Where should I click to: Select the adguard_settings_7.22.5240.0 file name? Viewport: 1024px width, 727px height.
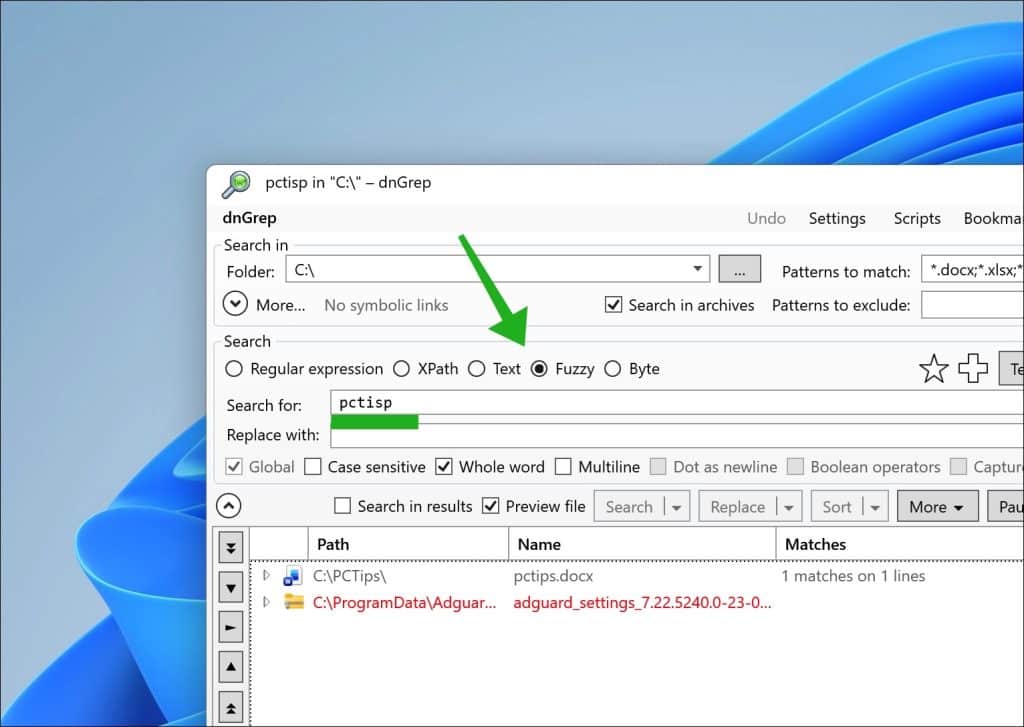[x=642, y=602]
